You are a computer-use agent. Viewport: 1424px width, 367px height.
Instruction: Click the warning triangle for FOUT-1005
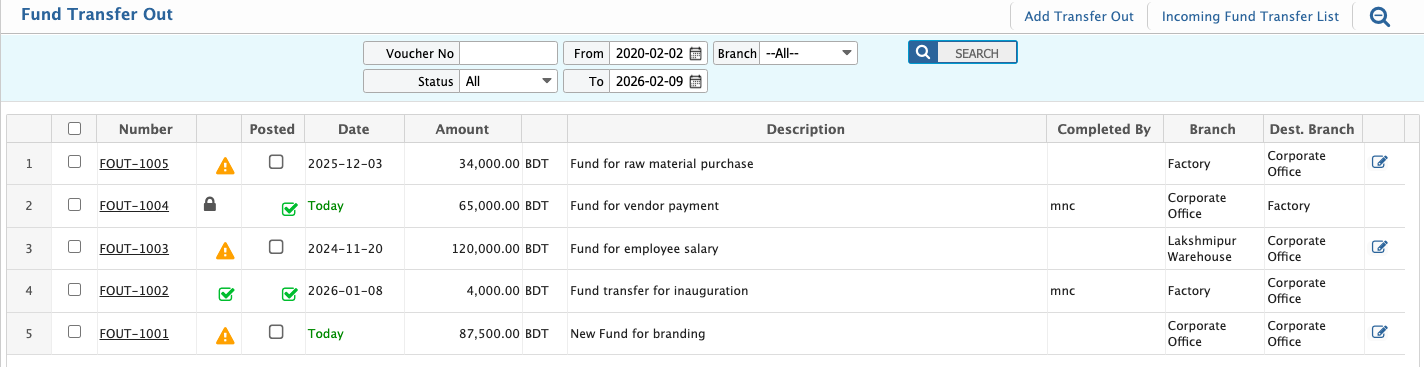click(226, 165)
